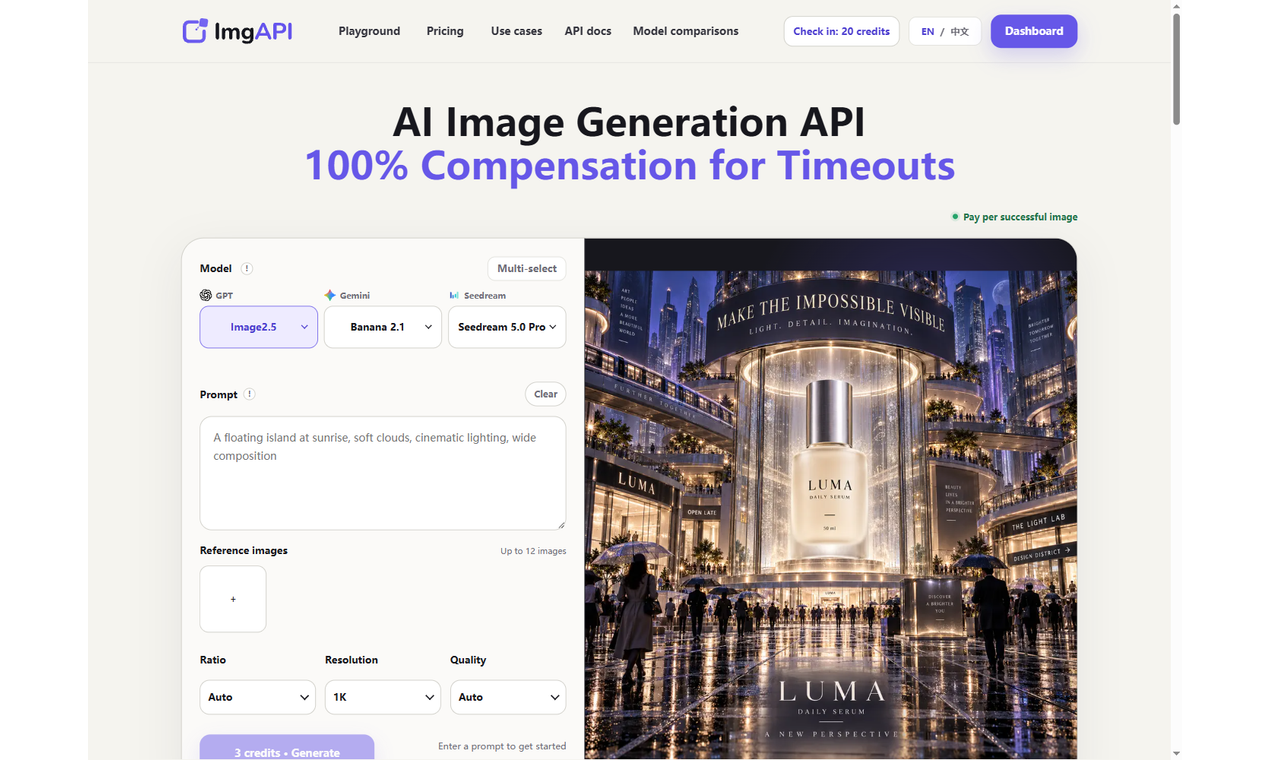Open the GPT Image2.5 model dropdown
The height and width of the screenshot is (760, 1270).
pos(259,327)
